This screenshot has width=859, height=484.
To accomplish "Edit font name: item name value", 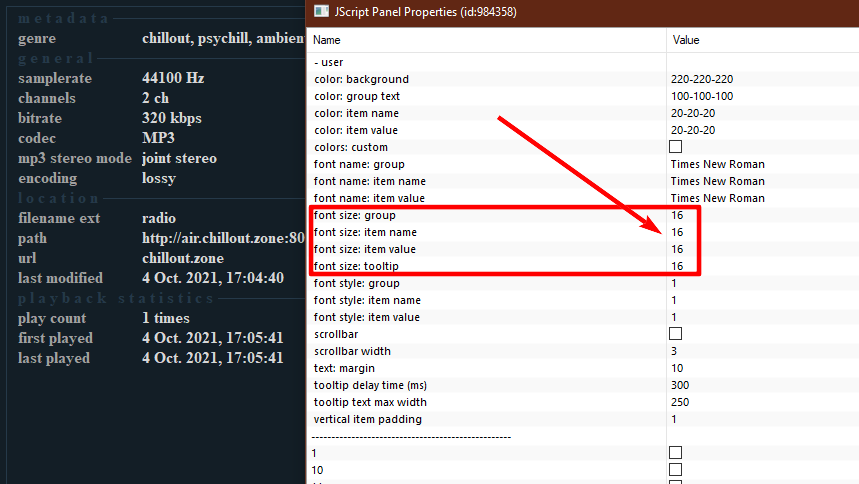I will click(x=718, y=181).
